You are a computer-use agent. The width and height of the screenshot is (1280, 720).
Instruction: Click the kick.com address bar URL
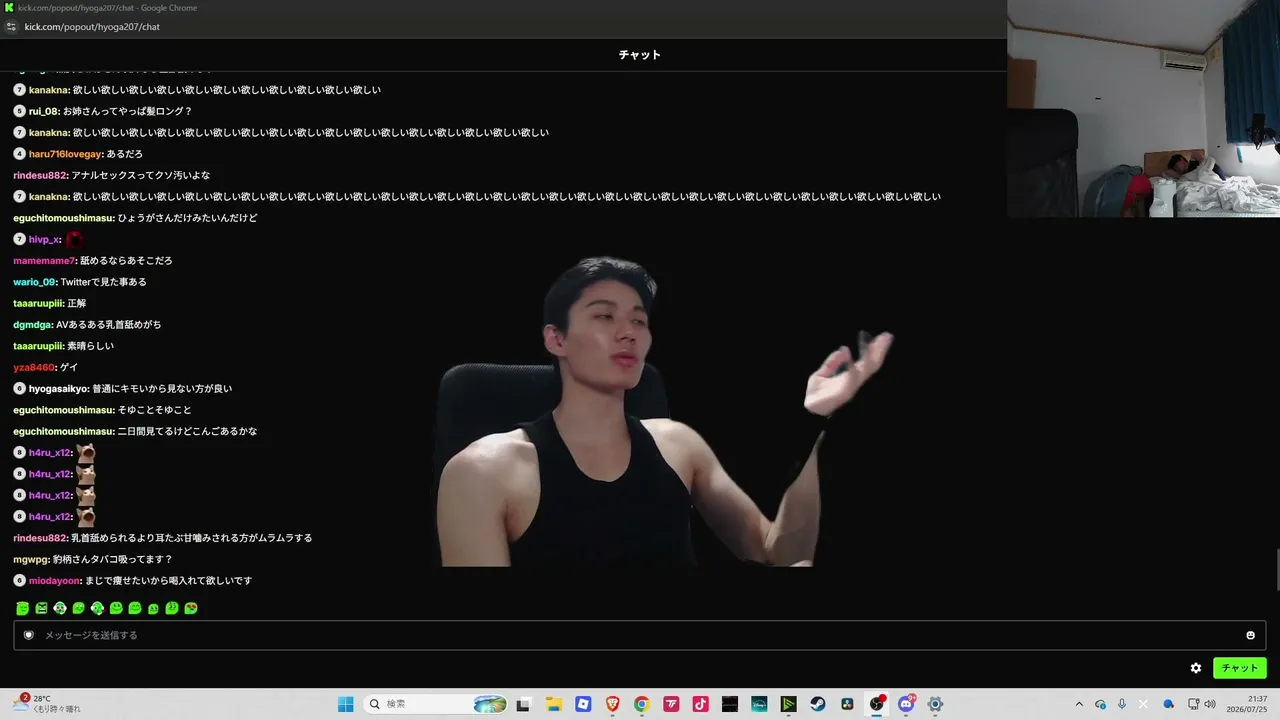92,27
